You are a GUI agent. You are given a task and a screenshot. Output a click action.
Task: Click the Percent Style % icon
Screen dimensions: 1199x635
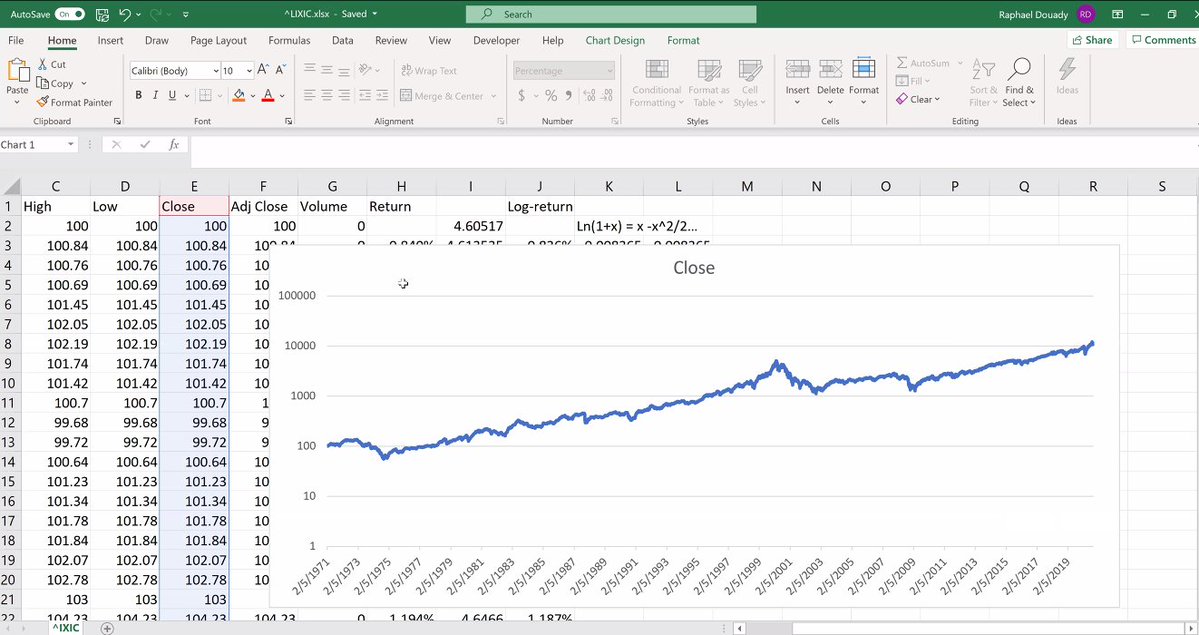coord(551,96)
